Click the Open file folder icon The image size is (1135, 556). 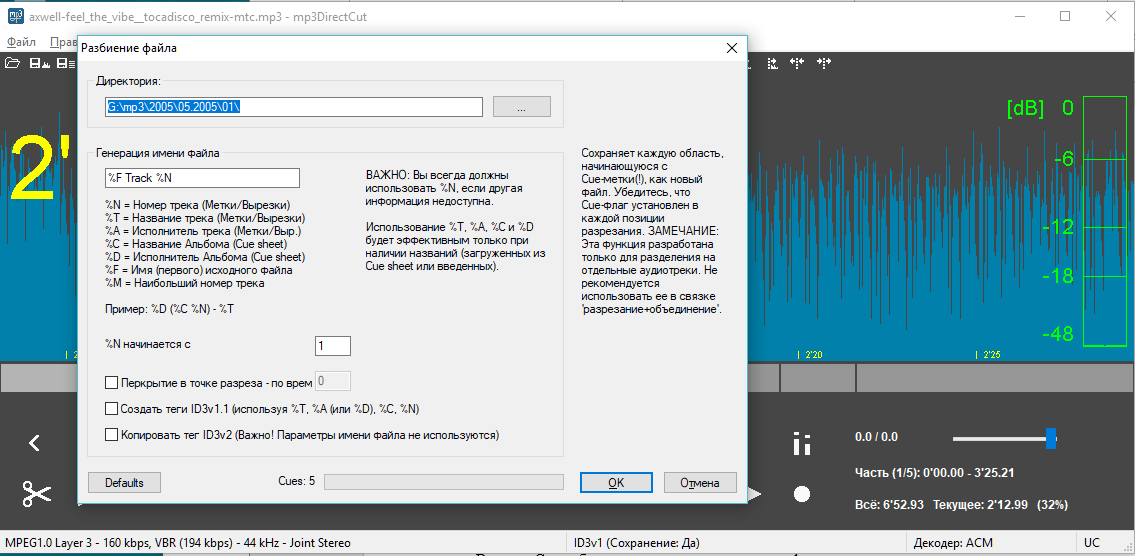(x=12, y=63)
